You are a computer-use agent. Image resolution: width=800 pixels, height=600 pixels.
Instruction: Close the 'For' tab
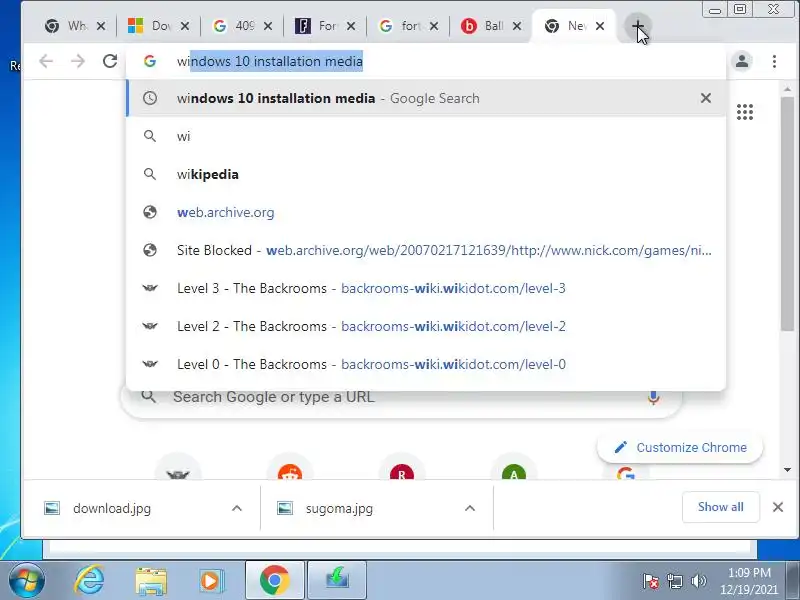[x=351, y=26]
